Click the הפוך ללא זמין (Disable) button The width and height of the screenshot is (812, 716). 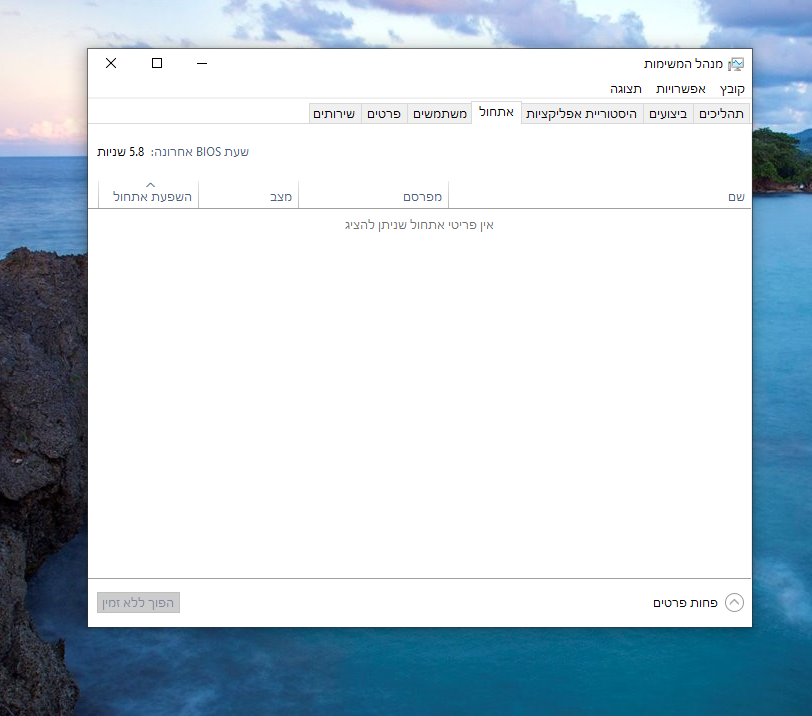138,603
